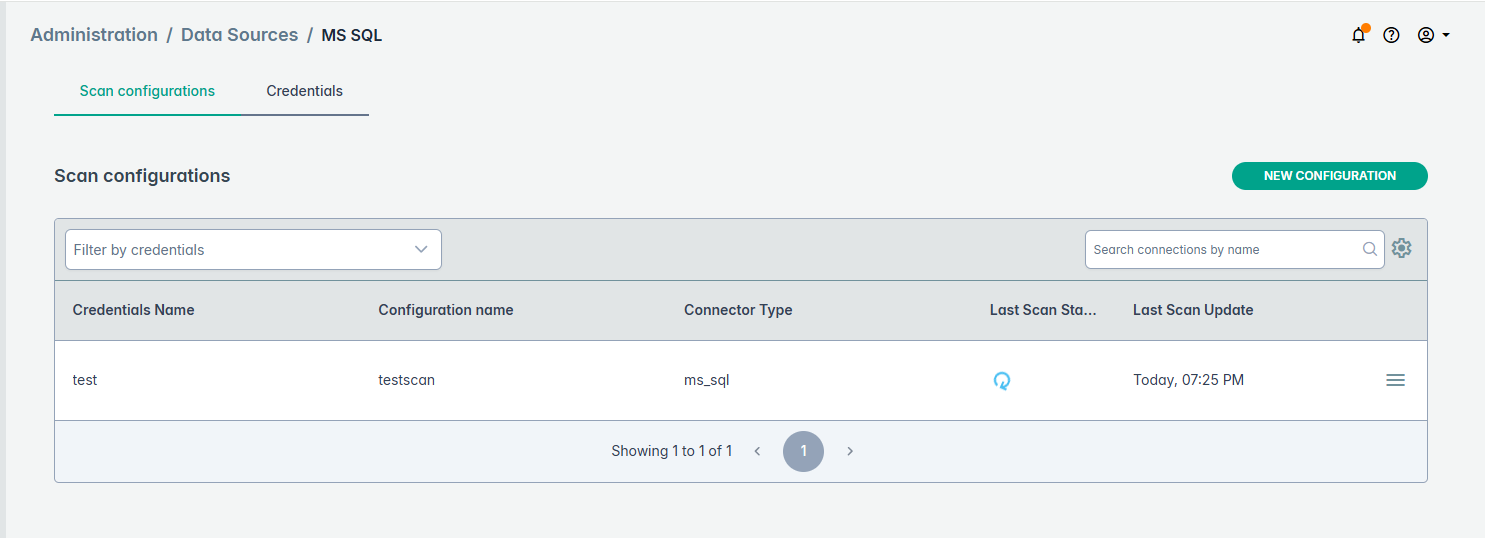Image resolution: width=1485 pixels, height=538 pixels.
Task: Open the testscan row hamburger menu
Action: pyautogui.click(x=1395, y=380)
